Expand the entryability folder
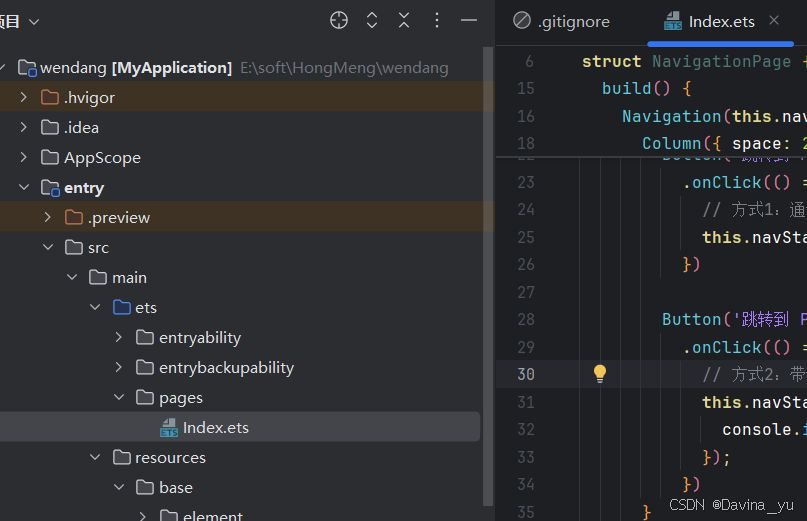Viewport: 807px width, 521px height. click(x=119, y=337)
